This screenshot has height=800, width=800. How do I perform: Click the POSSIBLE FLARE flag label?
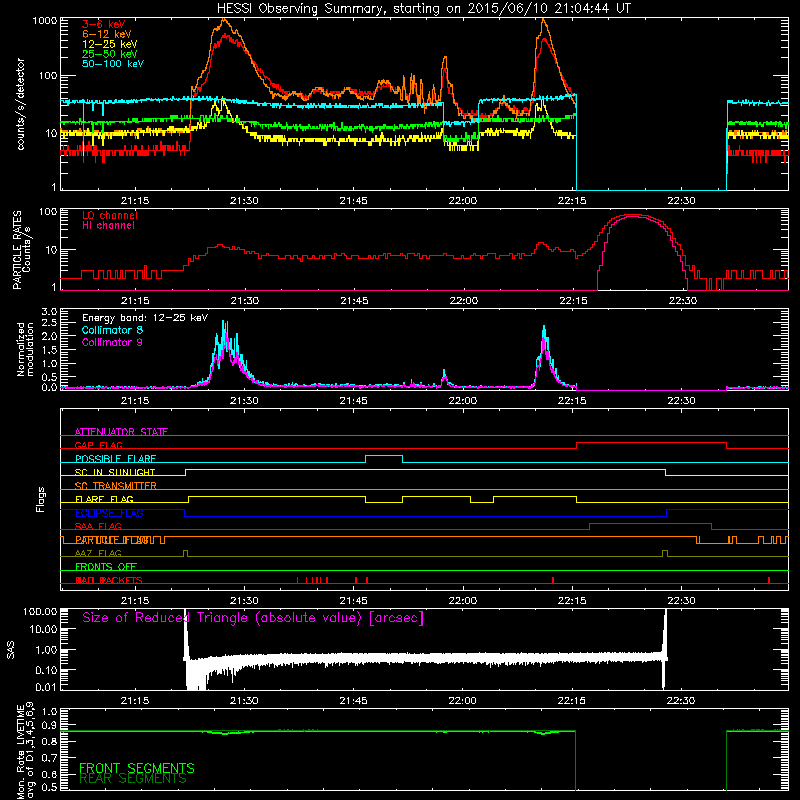[115, 459]
